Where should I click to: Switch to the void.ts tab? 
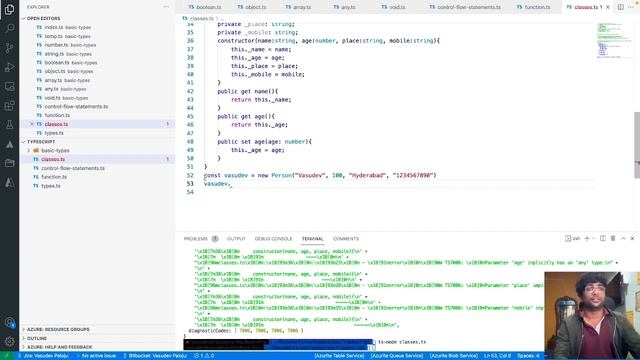pos(393,7)
